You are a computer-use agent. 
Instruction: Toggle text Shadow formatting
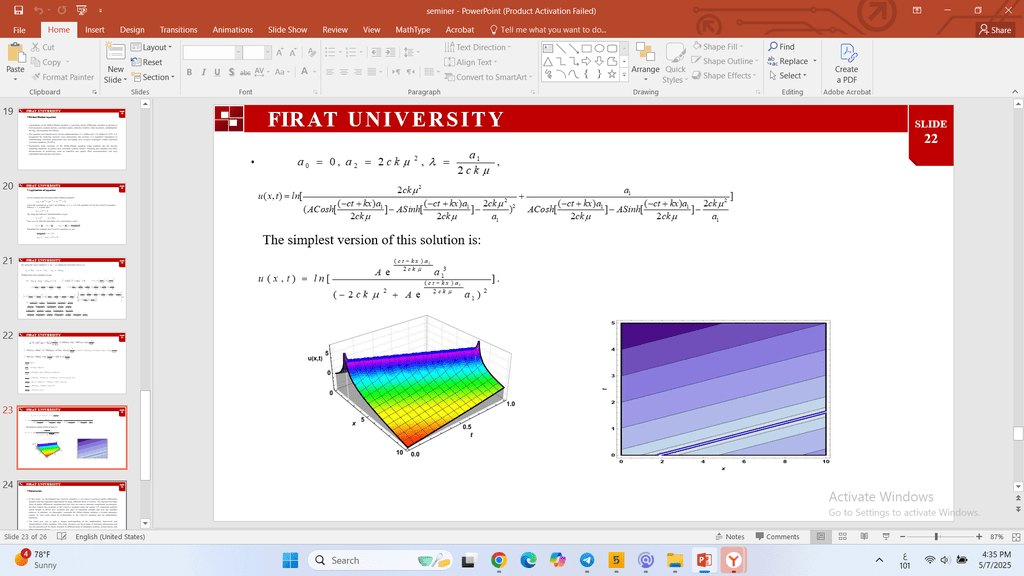pyautogui.click(x=231, y=72)
